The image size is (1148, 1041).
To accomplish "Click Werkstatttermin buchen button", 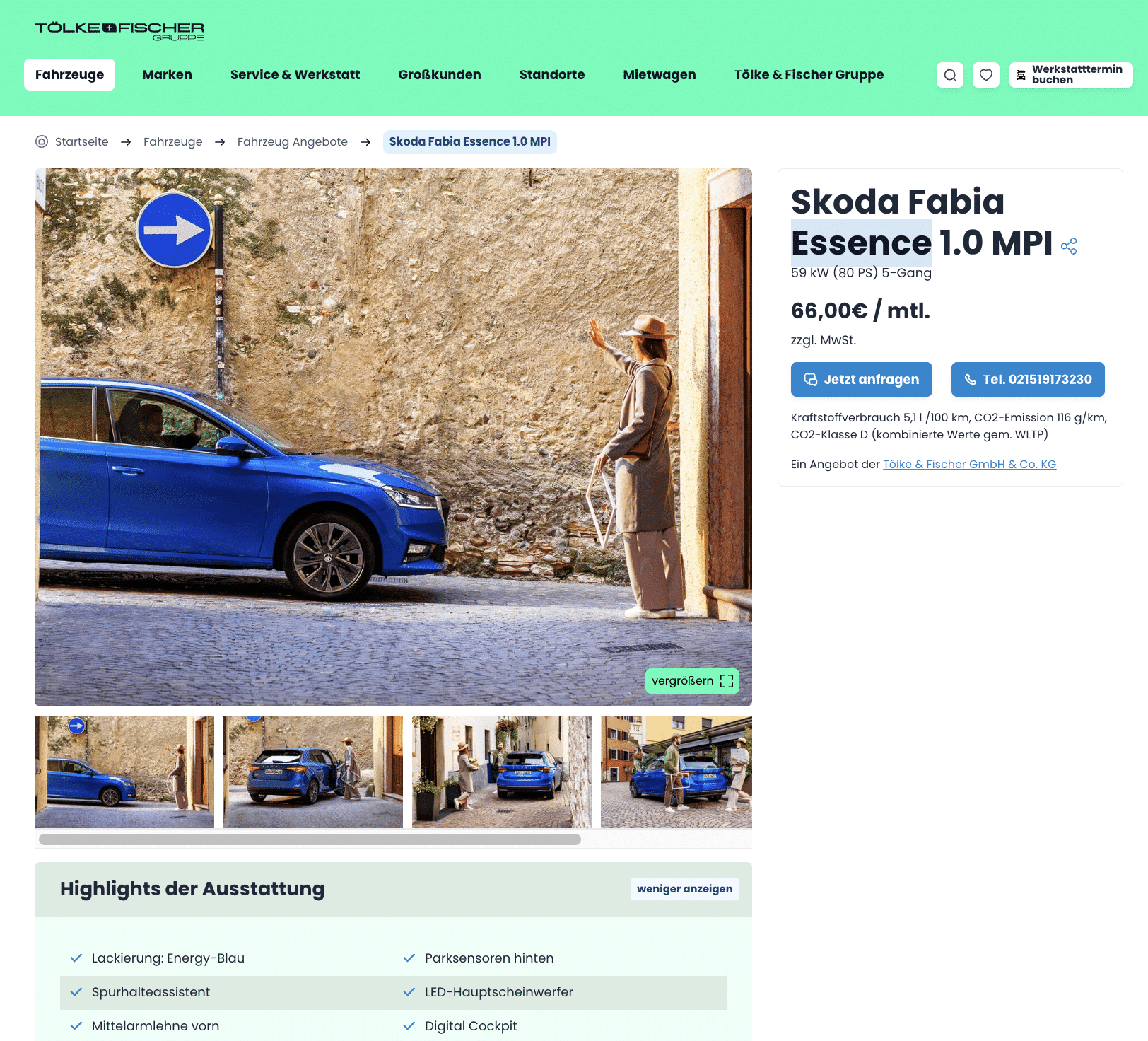I will [x=1071, y=75].
